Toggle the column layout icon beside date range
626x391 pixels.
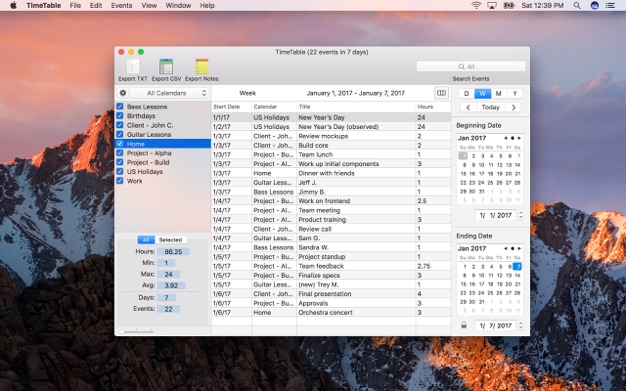point(441,93)
